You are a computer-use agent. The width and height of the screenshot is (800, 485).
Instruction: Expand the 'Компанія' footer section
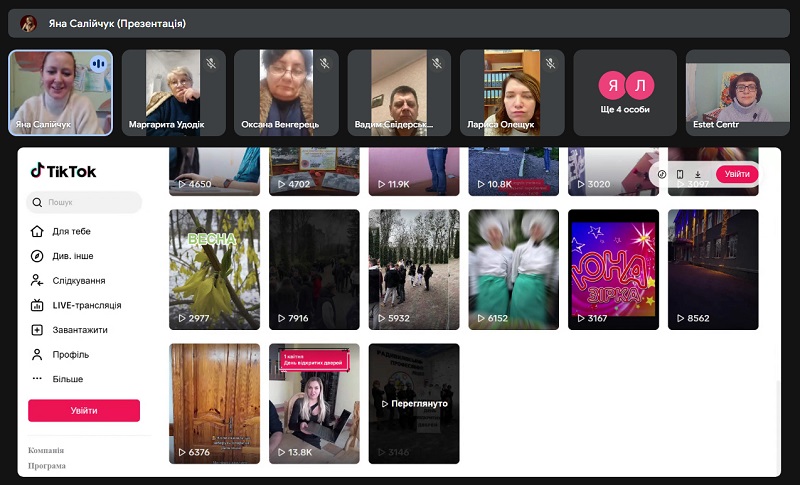click(x=46, y=450)
